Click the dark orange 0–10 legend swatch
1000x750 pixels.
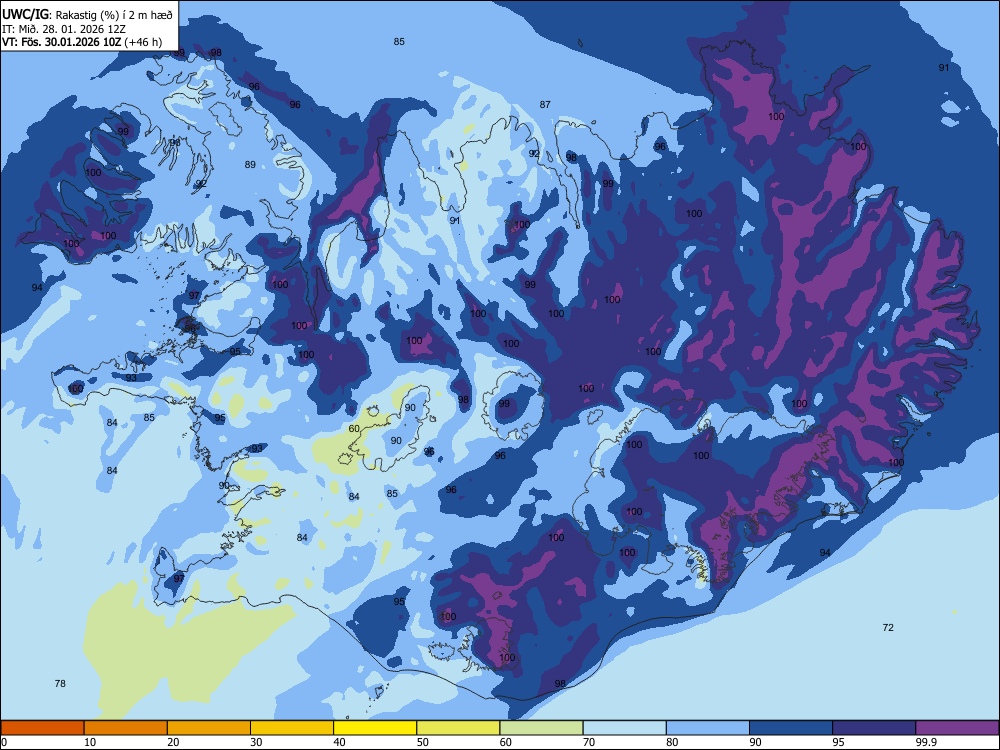[x=42, y=728]
